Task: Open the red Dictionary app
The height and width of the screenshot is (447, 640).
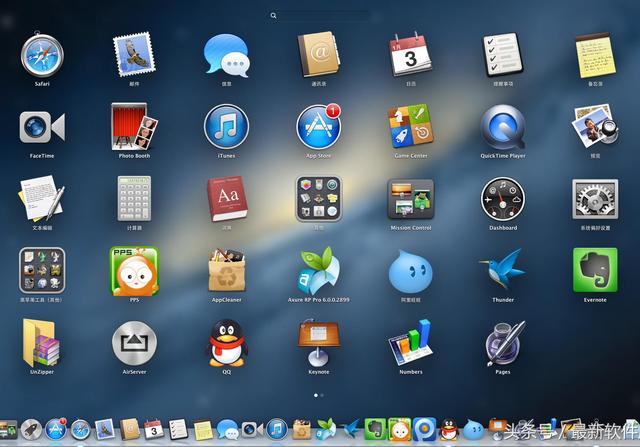Action: click(227, 198)
